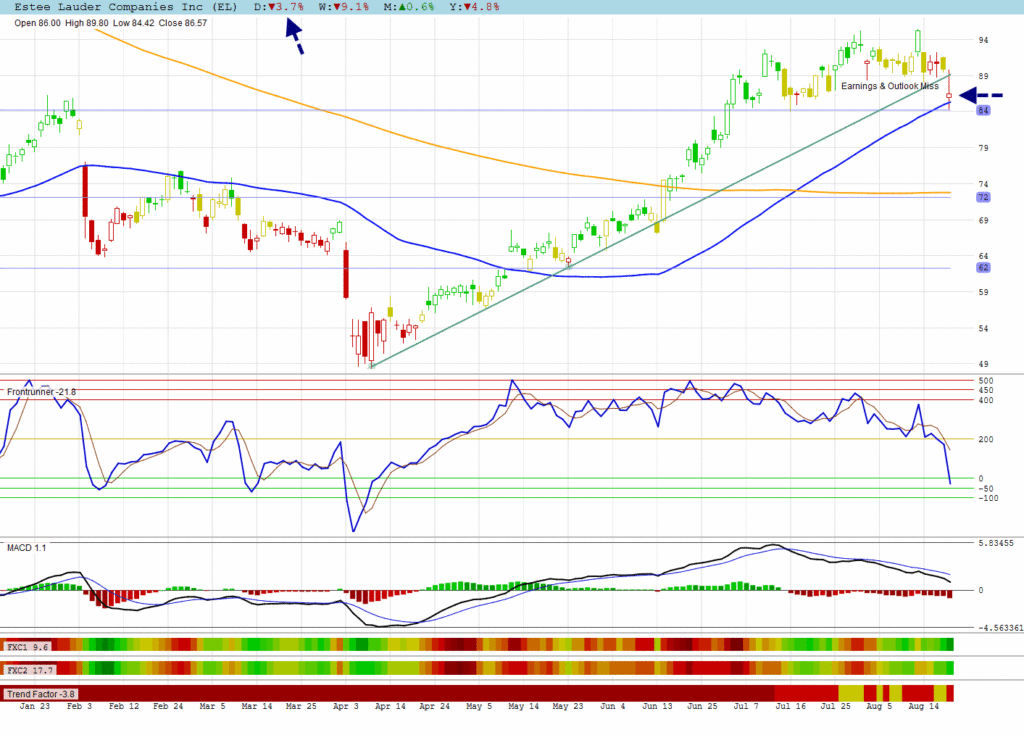This screenshot has height=735, width=1024.
Task: Click the Aug 14 date label
Action: [x=923, y=706]
